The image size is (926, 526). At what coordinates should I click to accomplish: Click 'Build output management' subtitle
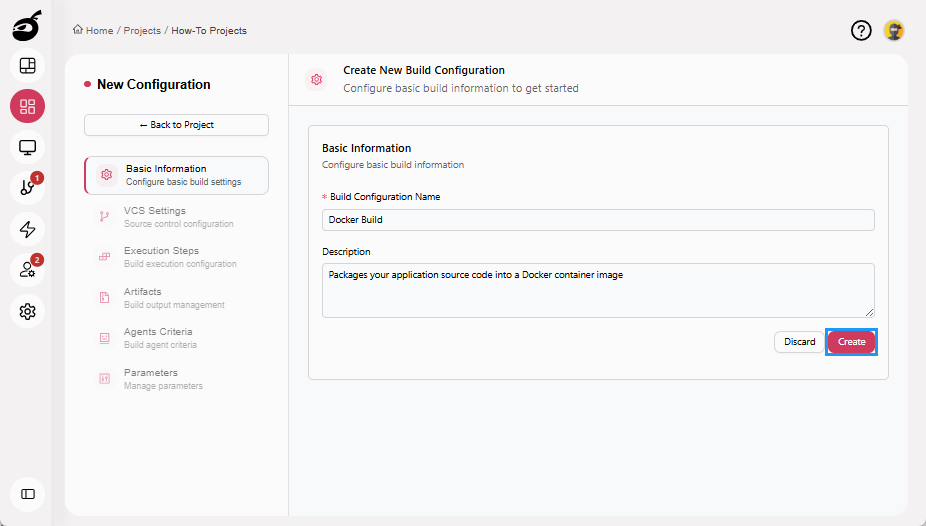point(174,305)
